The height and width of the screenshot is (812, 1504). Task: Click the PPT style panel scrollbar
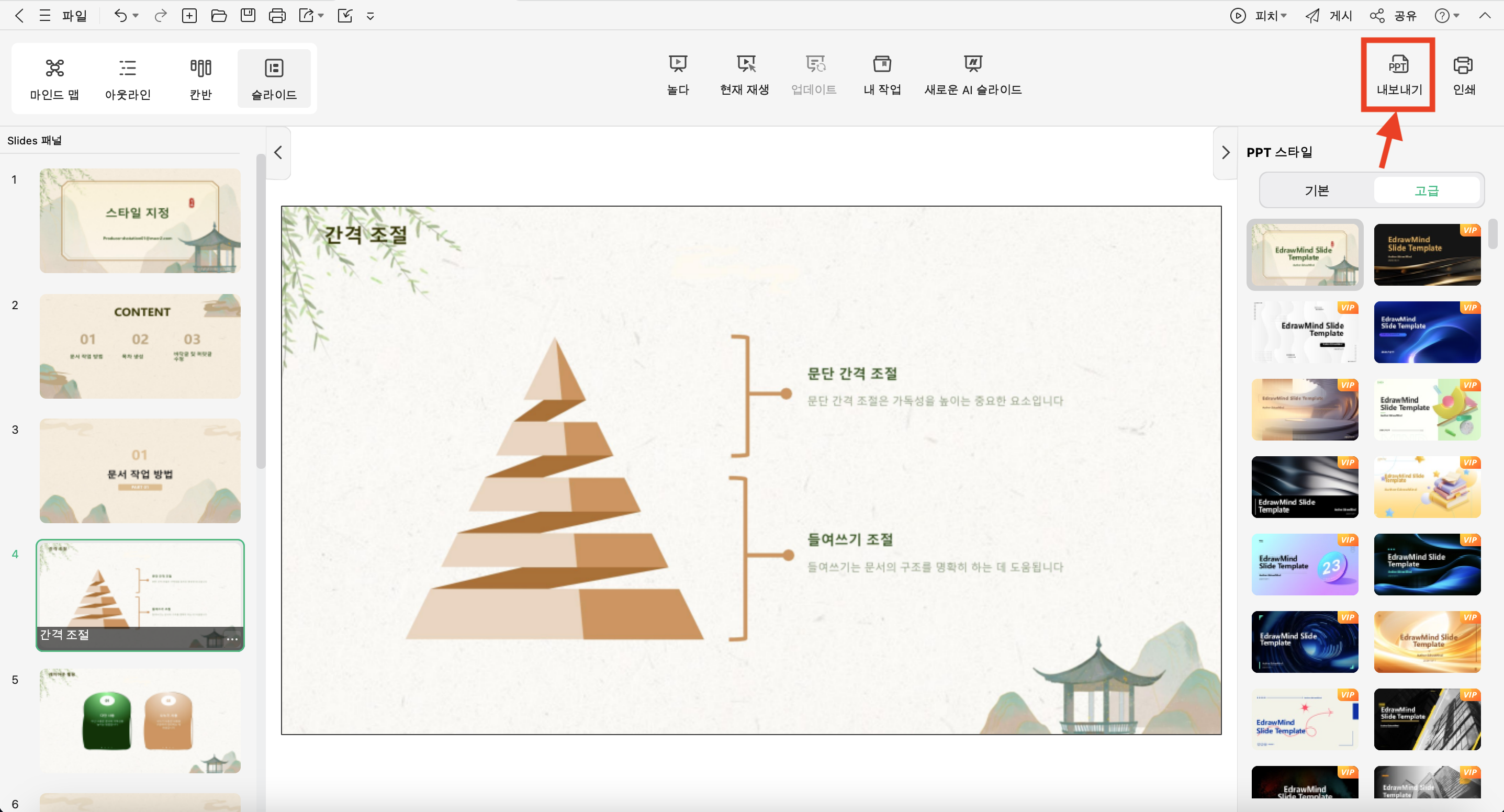[1493, 233]
